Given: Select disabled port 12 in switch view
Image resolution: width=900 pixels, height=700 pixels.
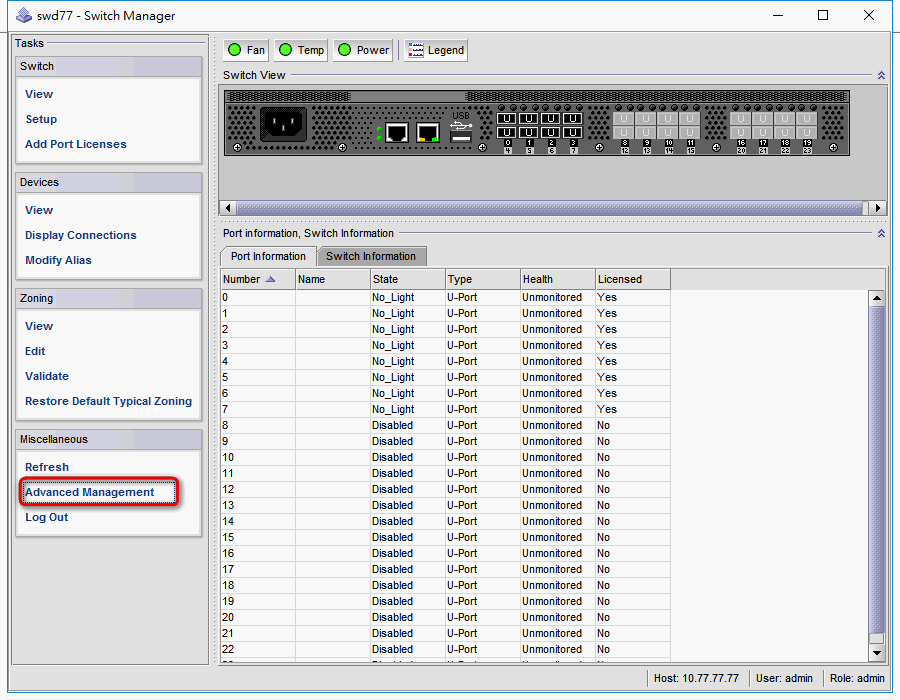Looking at the screenshot, I should [624, 133].
